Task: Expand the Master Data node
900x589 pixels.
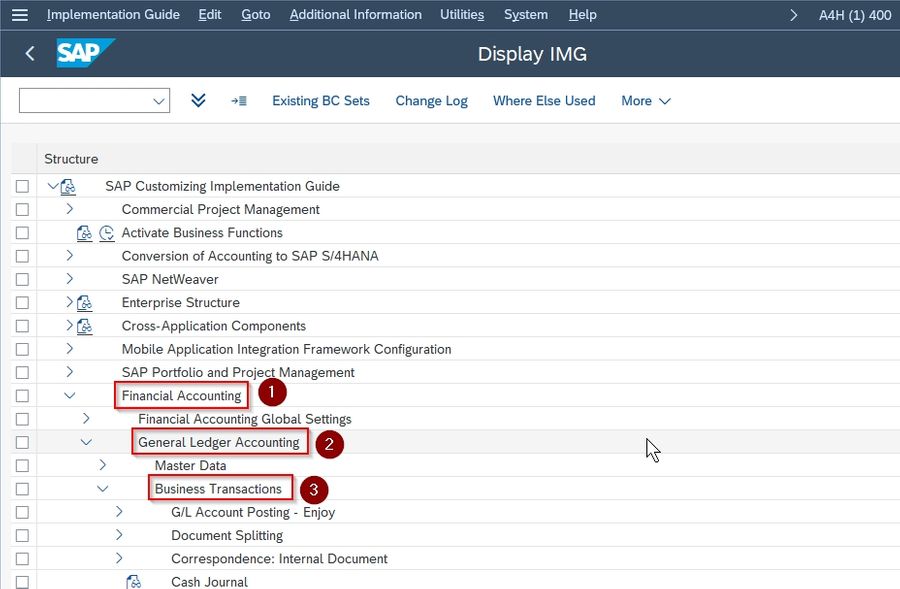Action: click(103, 464)
